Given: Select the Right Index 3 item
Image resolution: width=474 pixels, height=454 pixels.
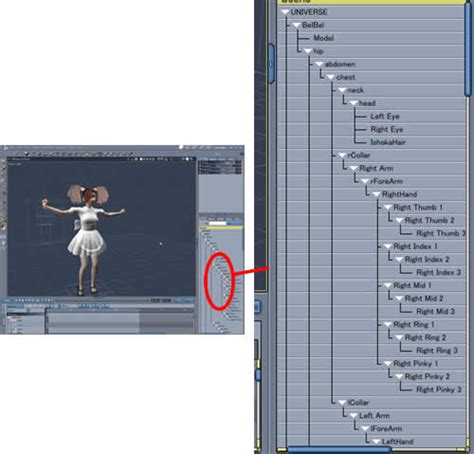Looking at the screenshot, I should (439, 272).
